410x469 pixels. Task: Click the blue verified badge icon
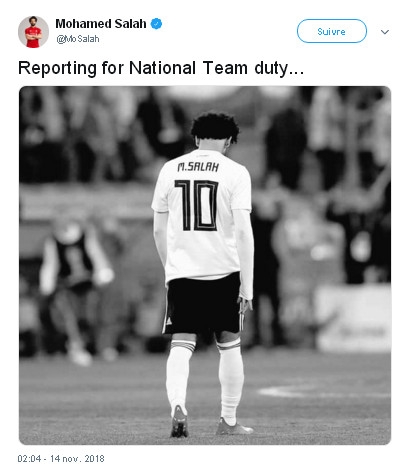(x=156, y=24)
